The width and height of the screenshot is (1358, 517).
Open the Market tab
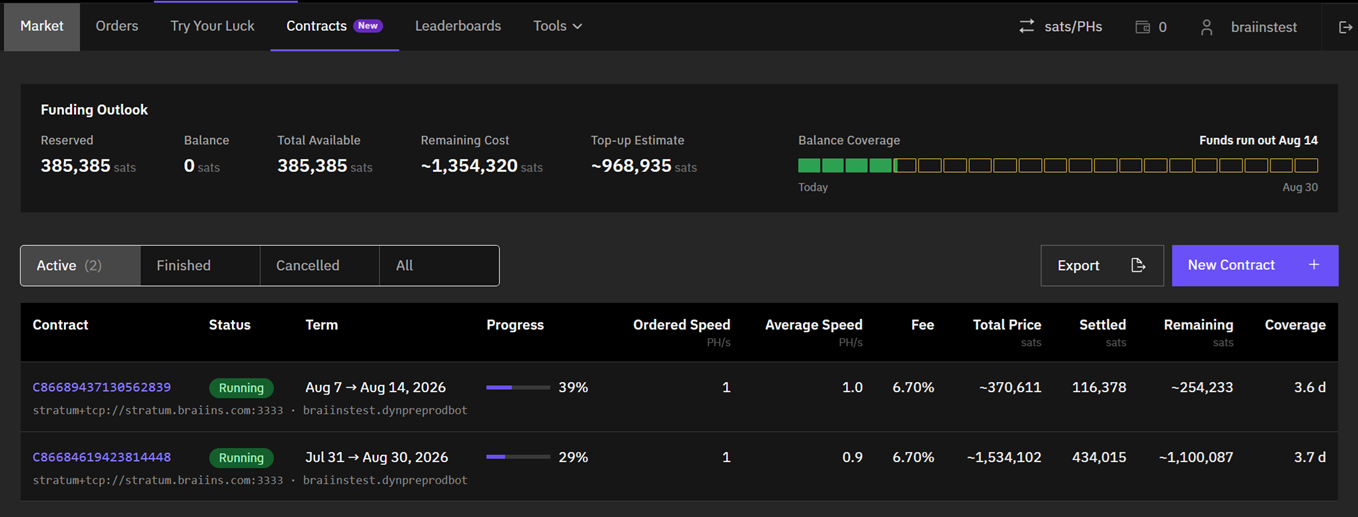pyautogui.click(x=42, y=26)
